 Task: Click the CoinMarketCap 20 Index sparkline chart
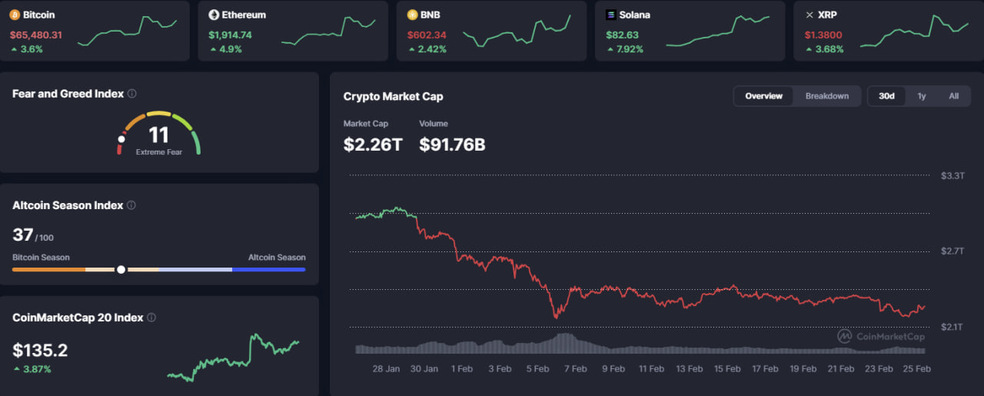point(233,358)
